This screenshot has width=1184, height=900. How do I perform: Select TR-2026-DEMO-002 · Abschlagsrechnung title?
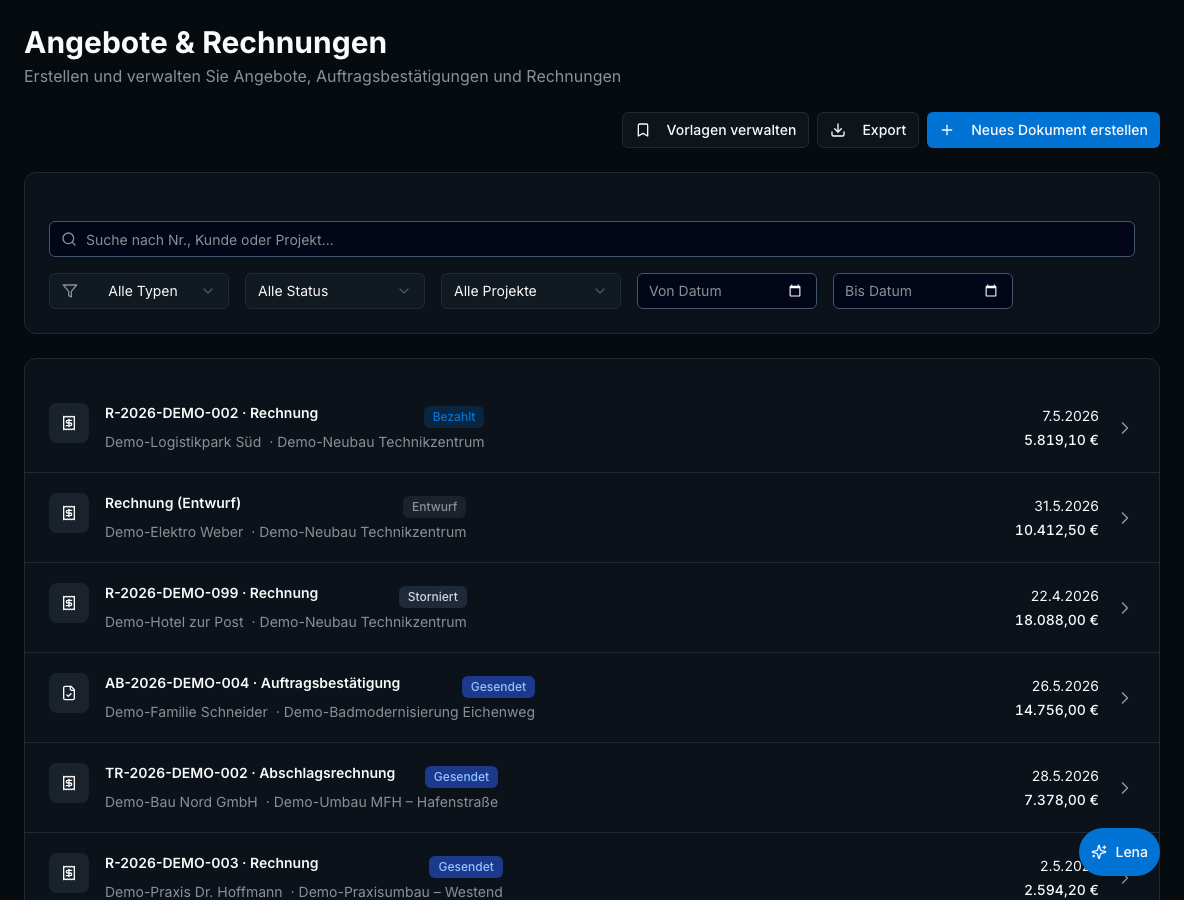click(x=250, y=773)
